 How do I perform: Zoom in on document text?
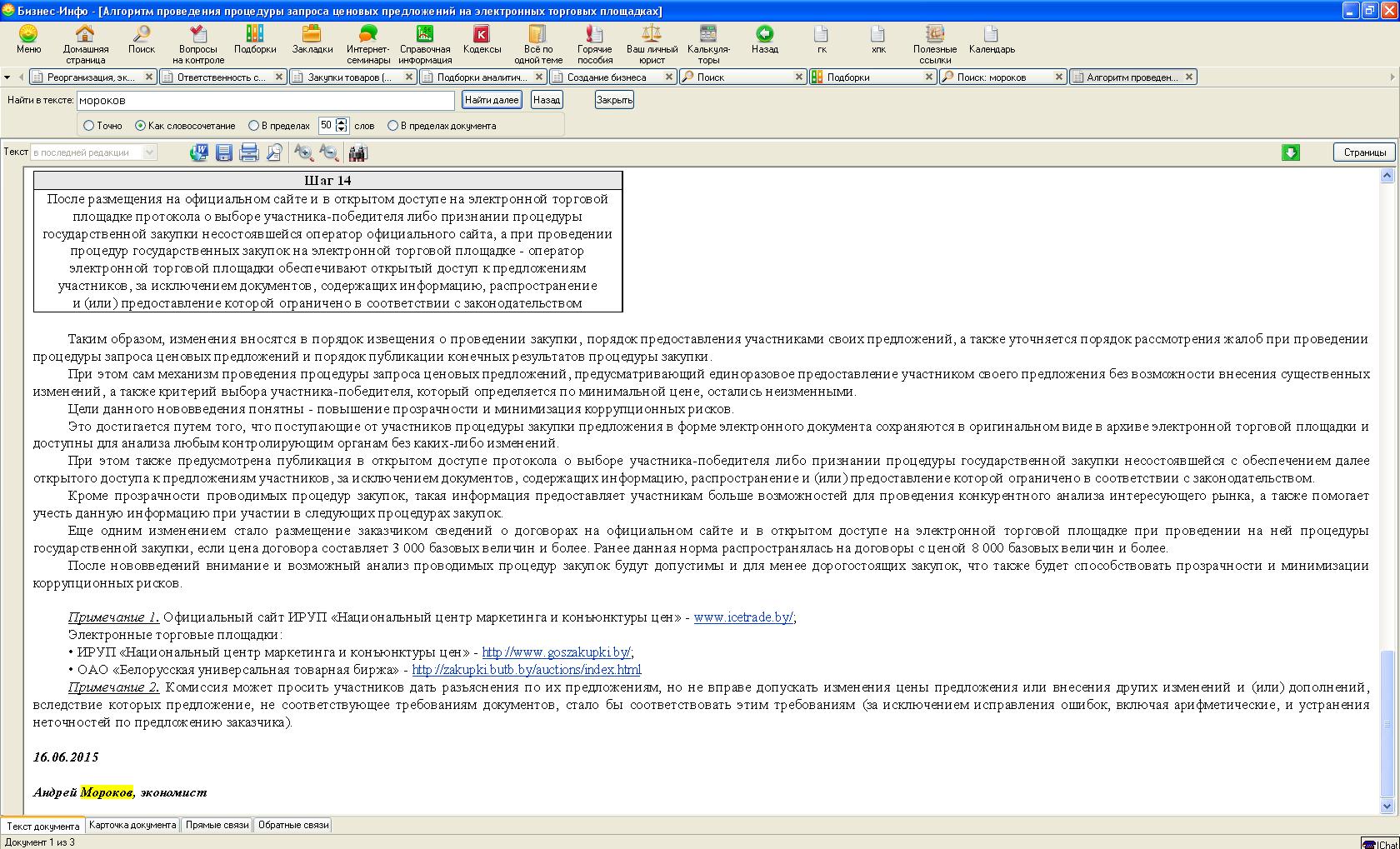coord(303,152)
